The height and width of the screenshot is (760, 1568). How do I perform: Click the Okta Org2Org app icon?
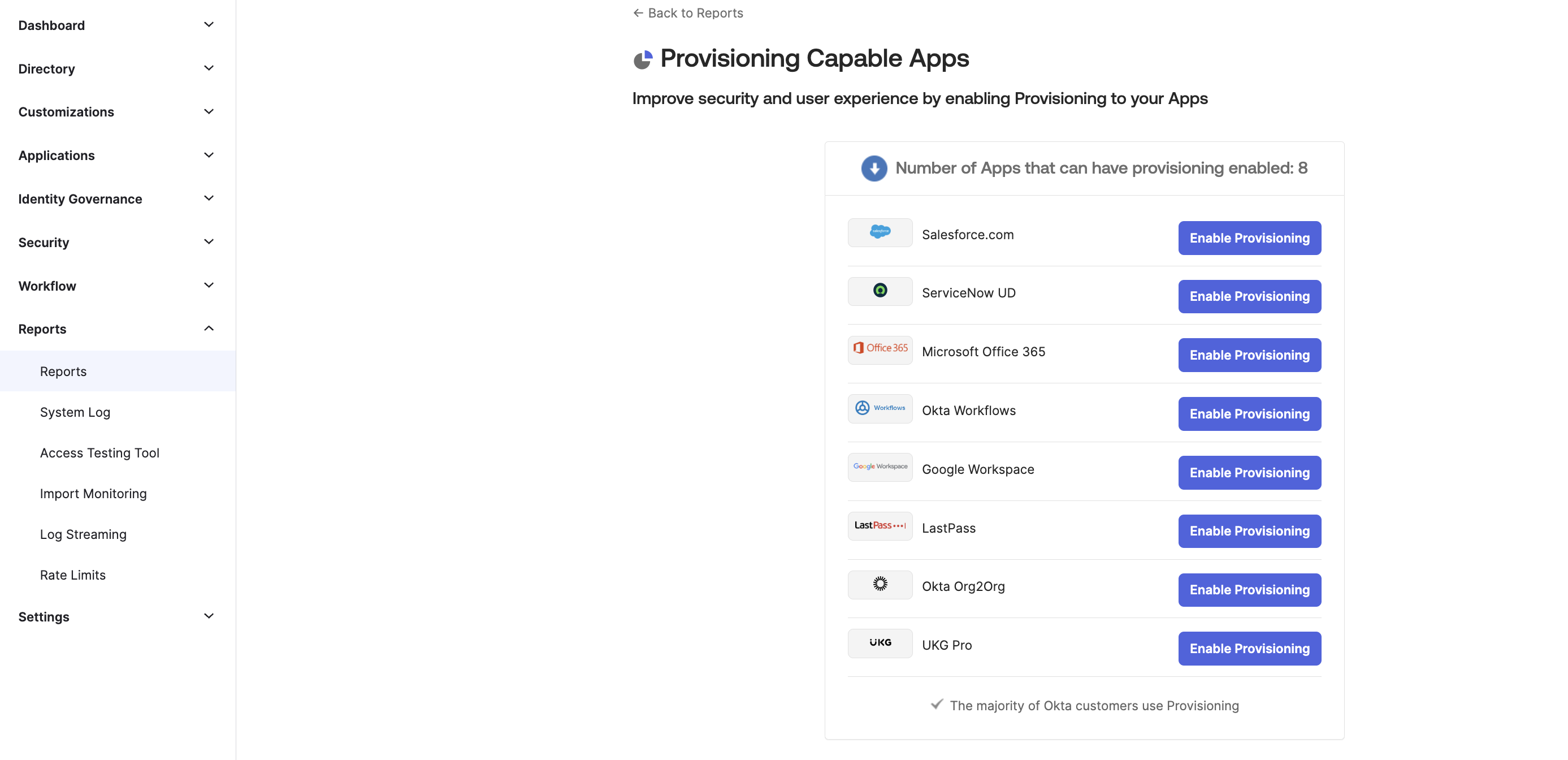tap(880, 584)
